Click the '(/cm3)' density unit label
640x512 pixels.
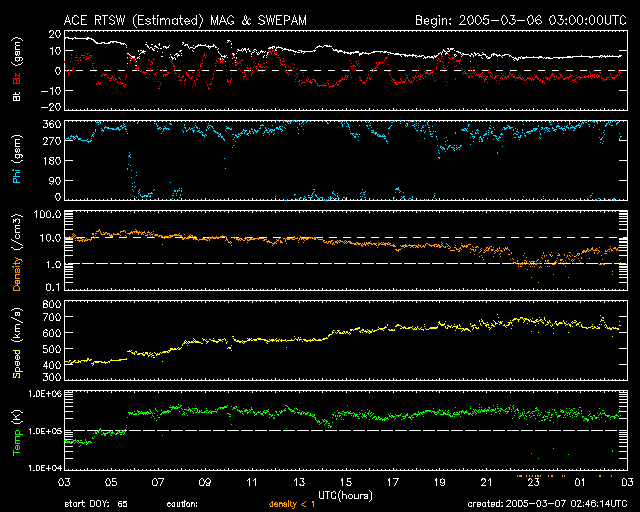point(17,232)
